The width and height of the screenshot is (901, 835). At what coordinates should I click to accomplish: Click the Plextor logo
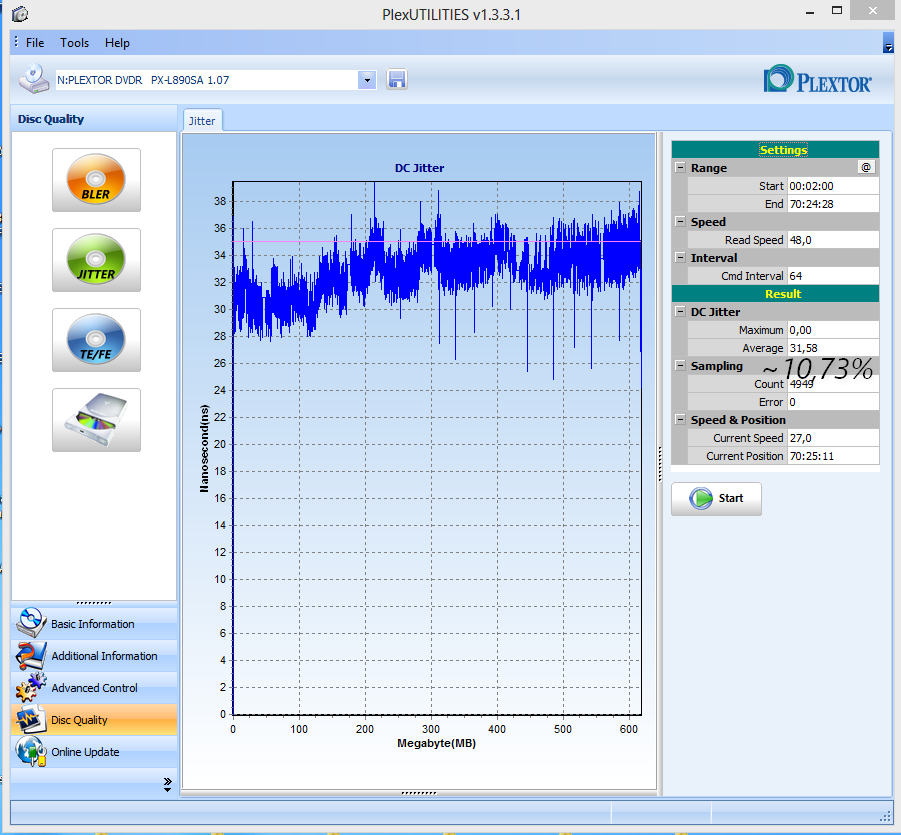[x=817, y=80]
